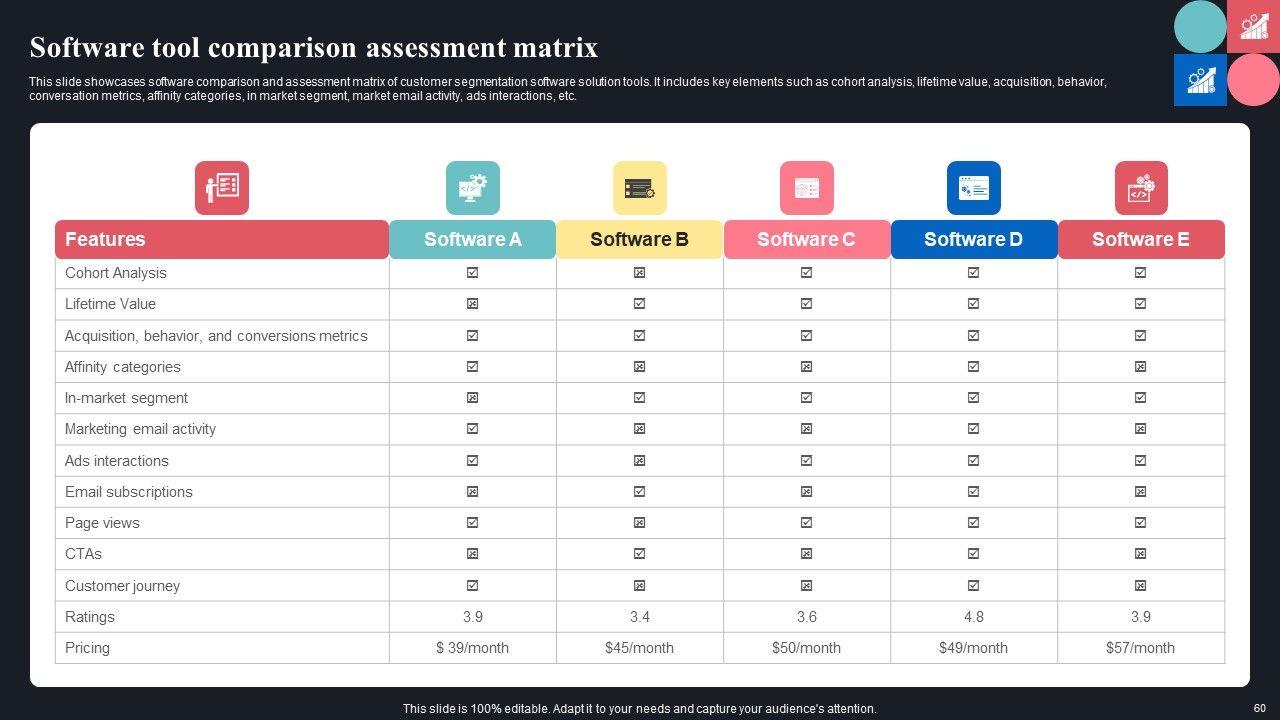Click the Software E code gear icon
The height and width of the screenshot is (720, 1280).
1141,188
